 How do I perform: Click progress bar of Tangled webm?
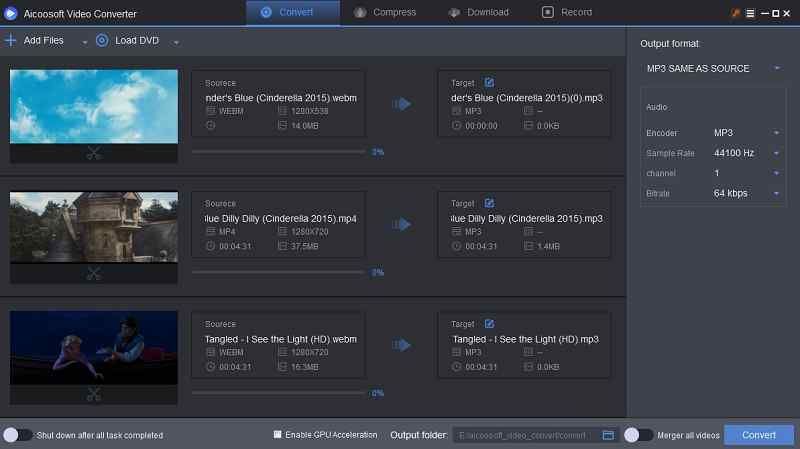[x=279, y=393]
